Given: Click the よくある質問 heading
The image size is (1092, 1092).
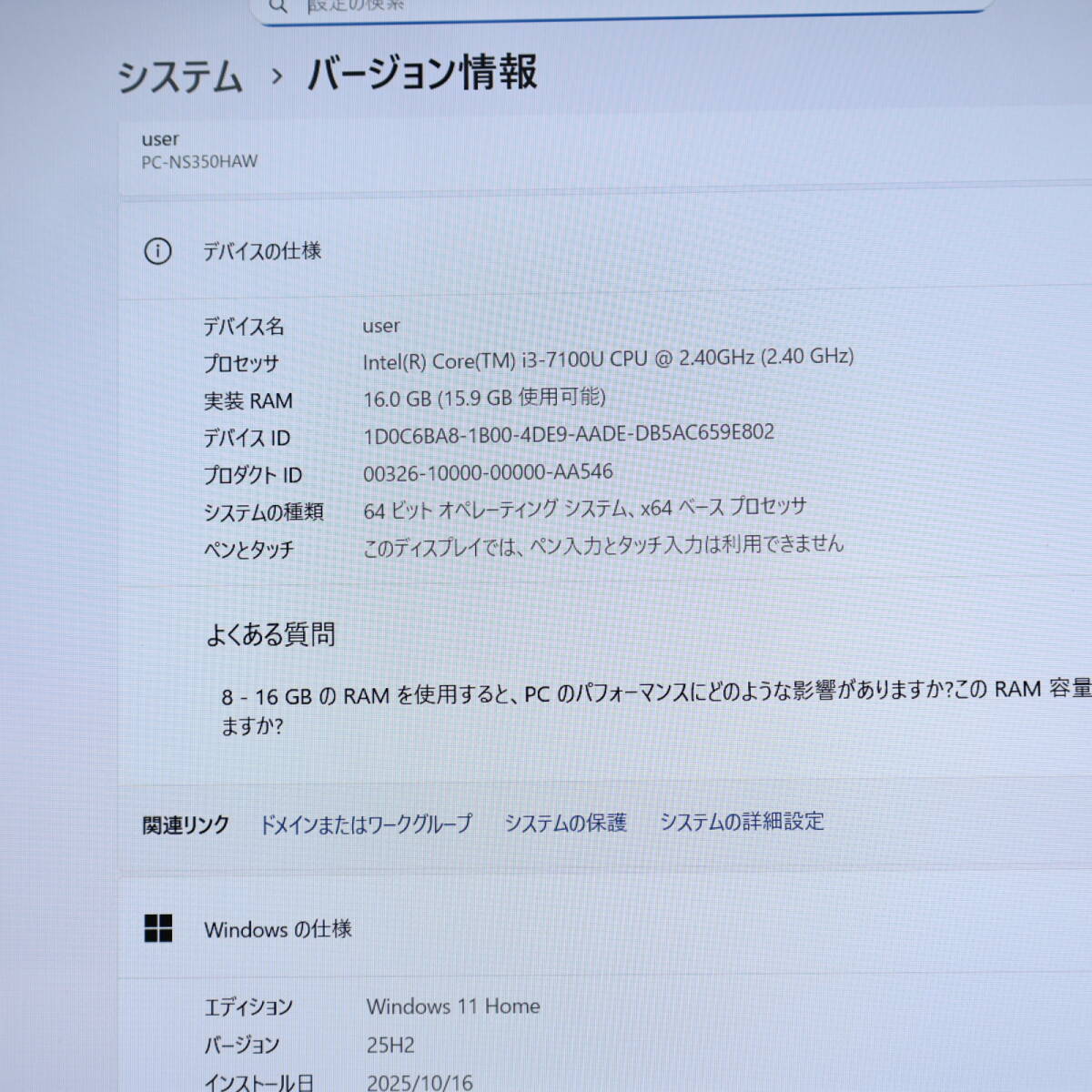Looking at the screenshot, I should [270, 634].
